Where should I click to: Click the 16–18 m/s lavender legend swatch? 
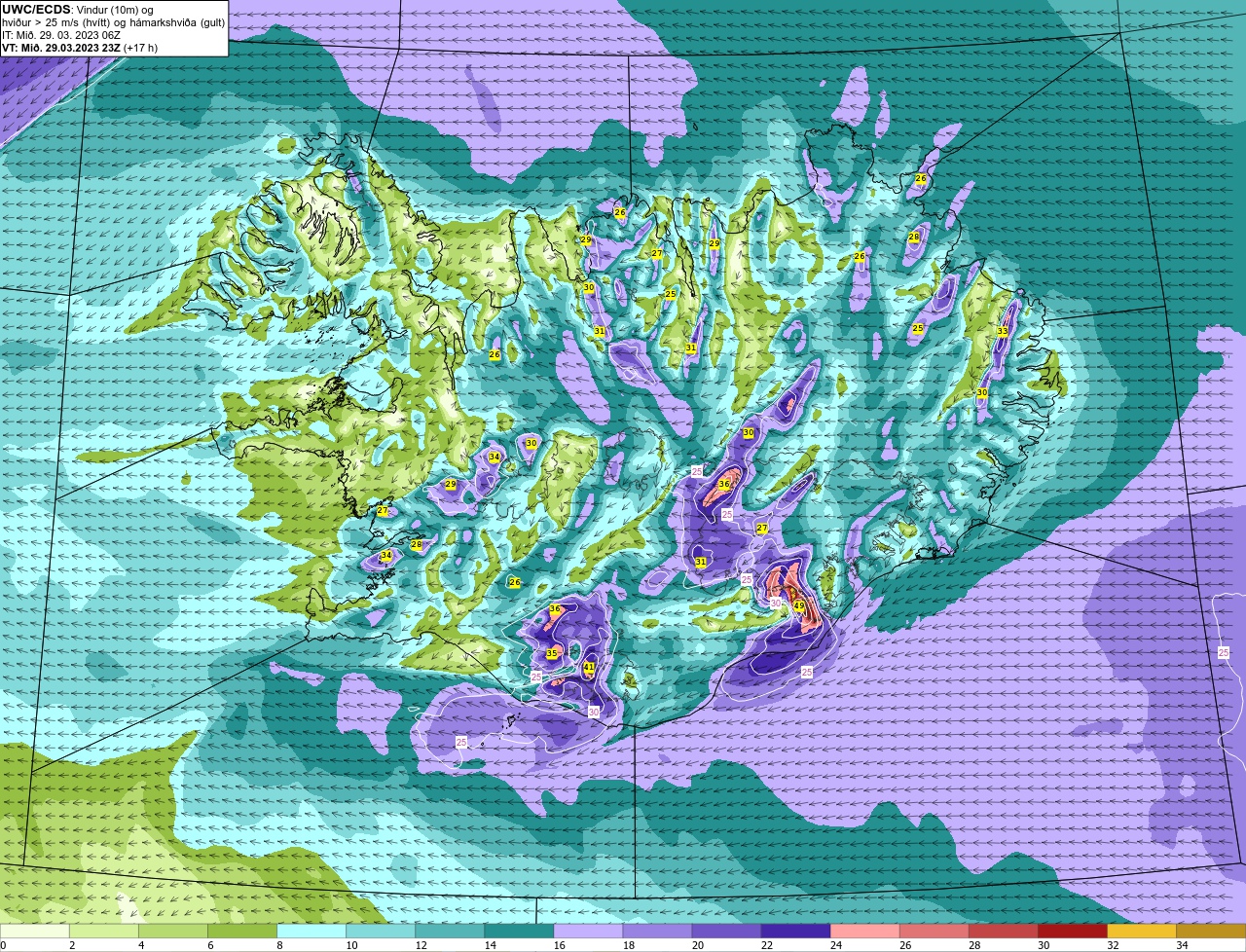(x=588, y=932)
